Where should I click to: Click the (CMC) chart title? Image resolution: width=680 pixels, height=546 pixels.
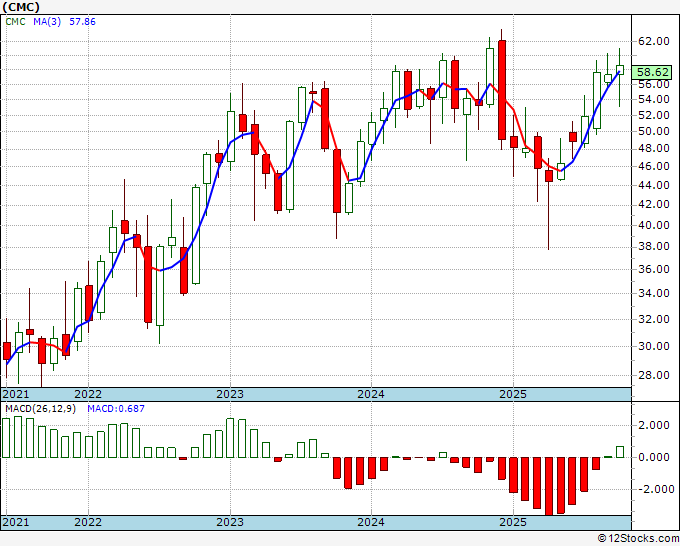point(21,7)
